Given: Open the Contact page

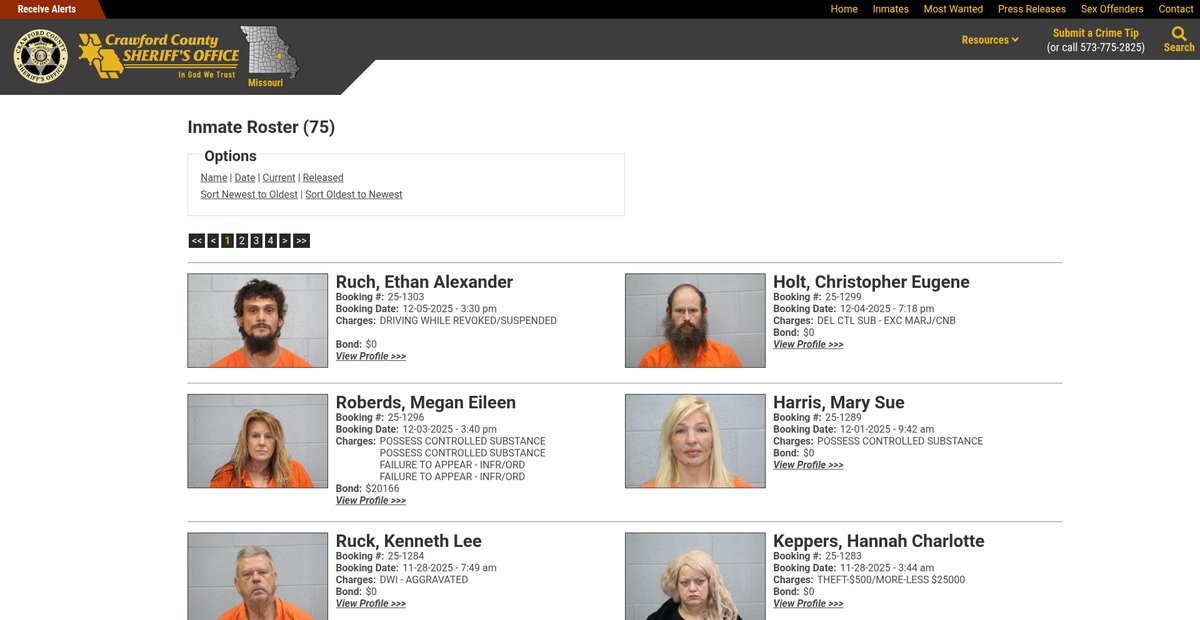Looking at the screenshot, I should 1176,9.
